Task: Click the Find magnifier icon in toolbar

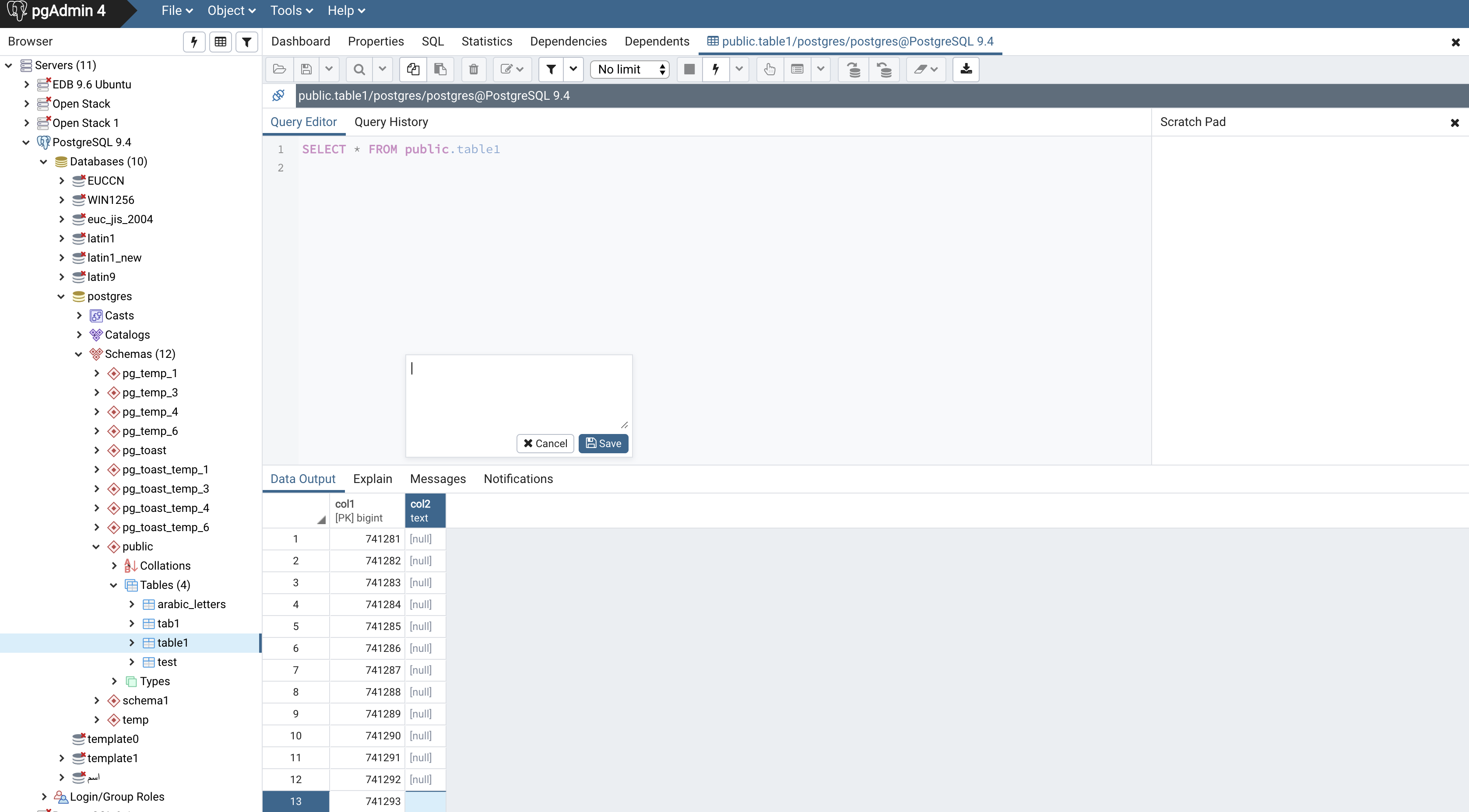Action: click(x=359, y=70)
